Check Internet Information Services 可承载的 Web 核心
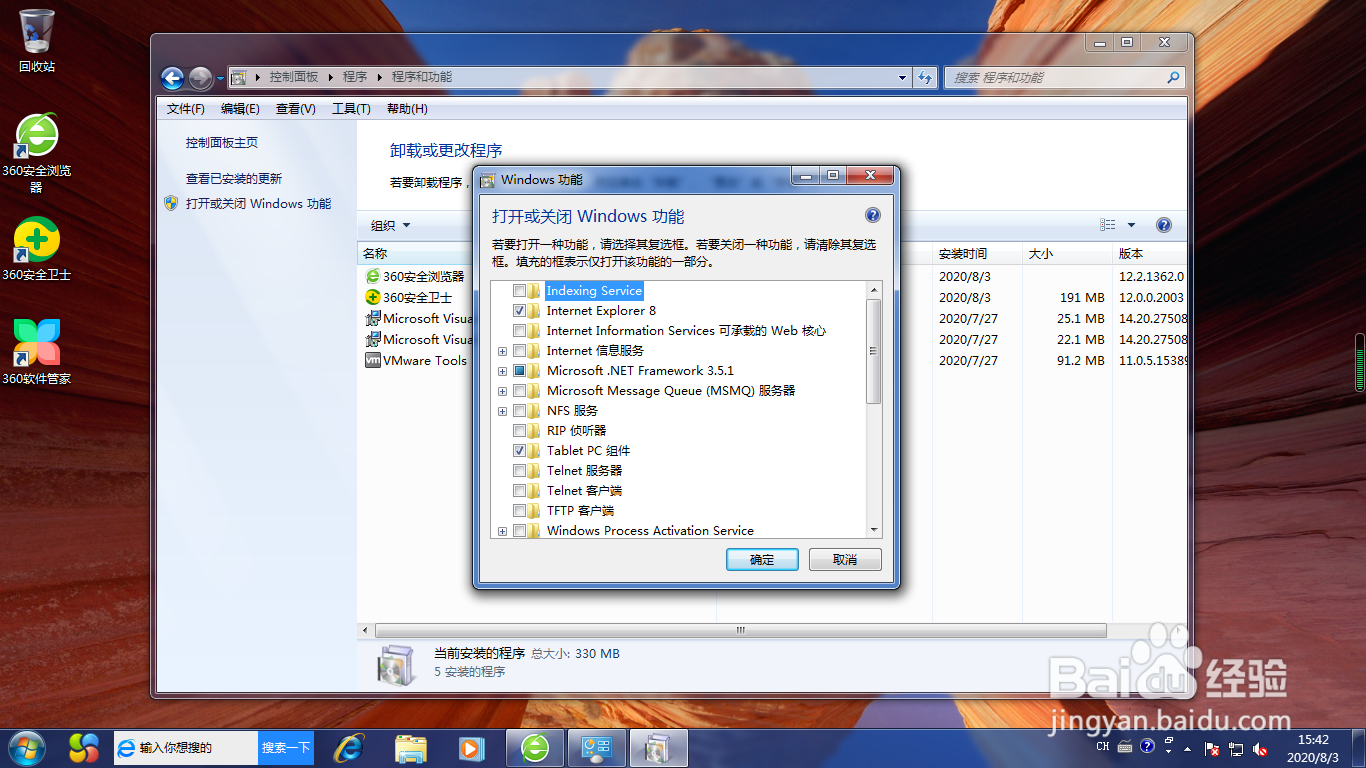 click(519, 331)
